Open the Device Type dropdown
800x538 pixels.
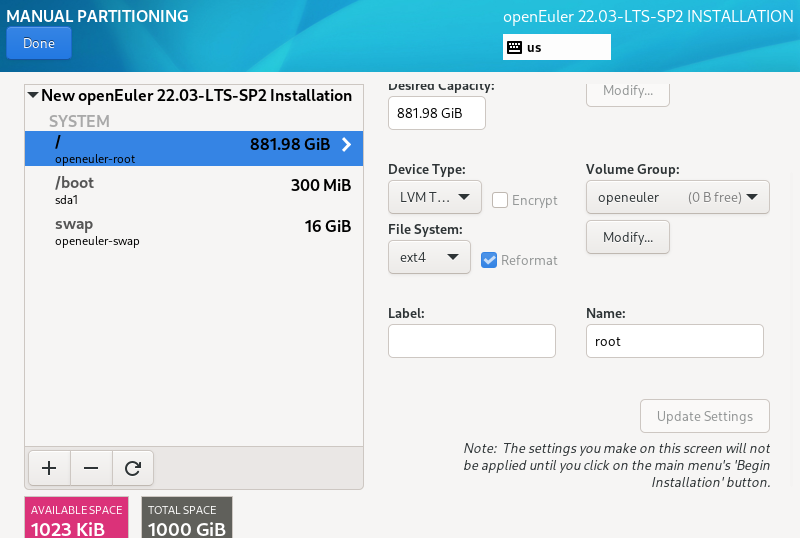pos(434,197)
